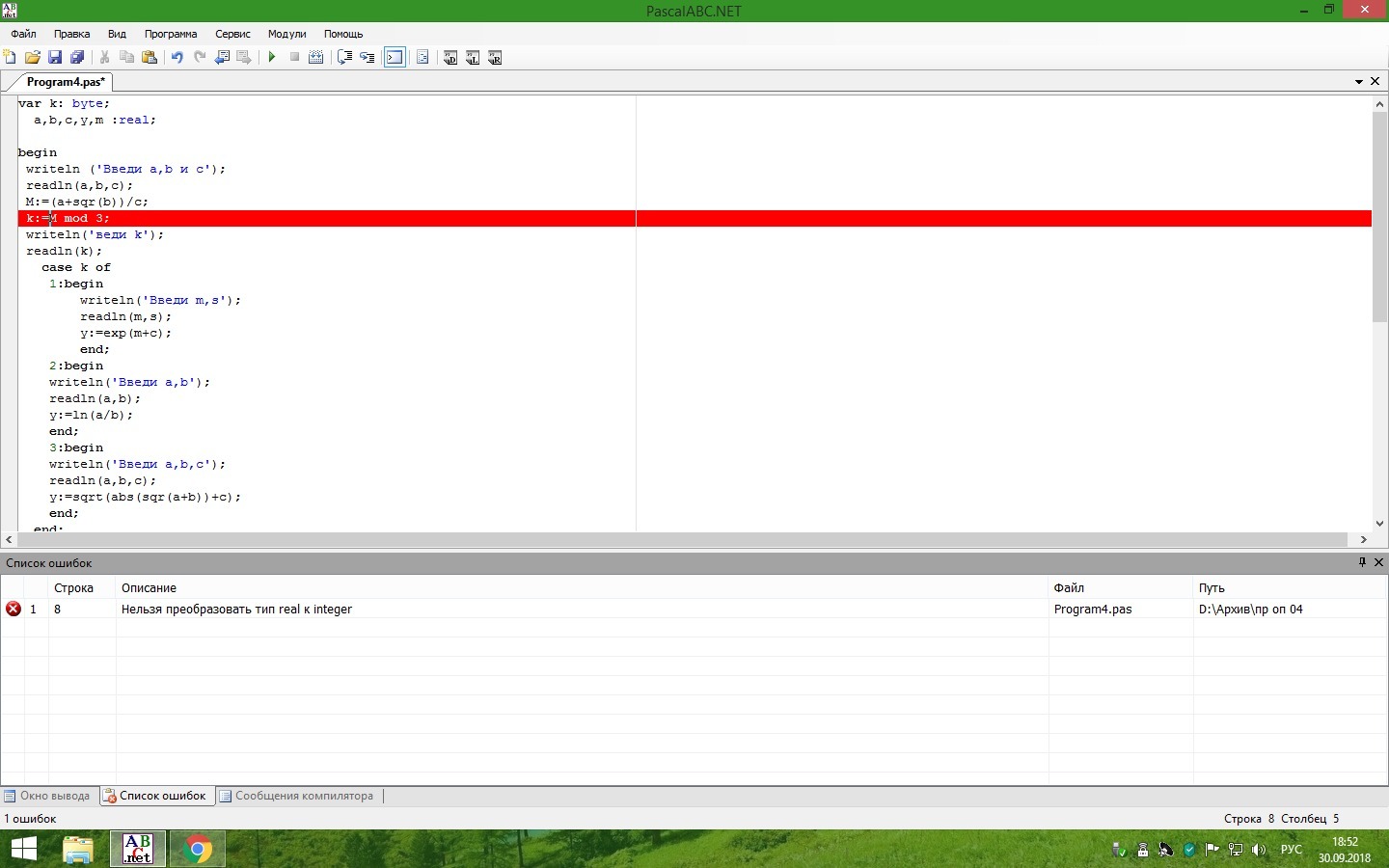The width and height of the screenshot is (1389, 868).
Task: Switch to the Окно вывода tab
Action: tap(47, 796)
